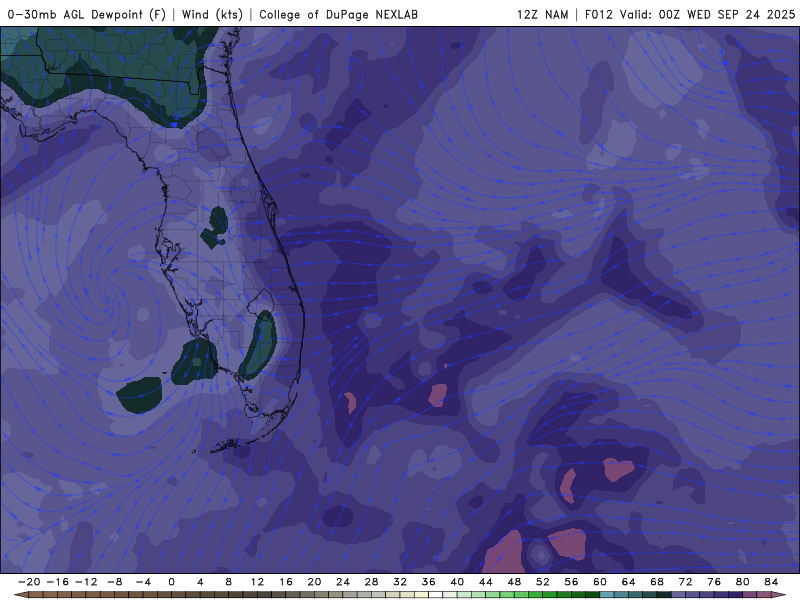Click the 0 color scale label
The width and height of the screenshot is (800, 600).
click(171, 582)
